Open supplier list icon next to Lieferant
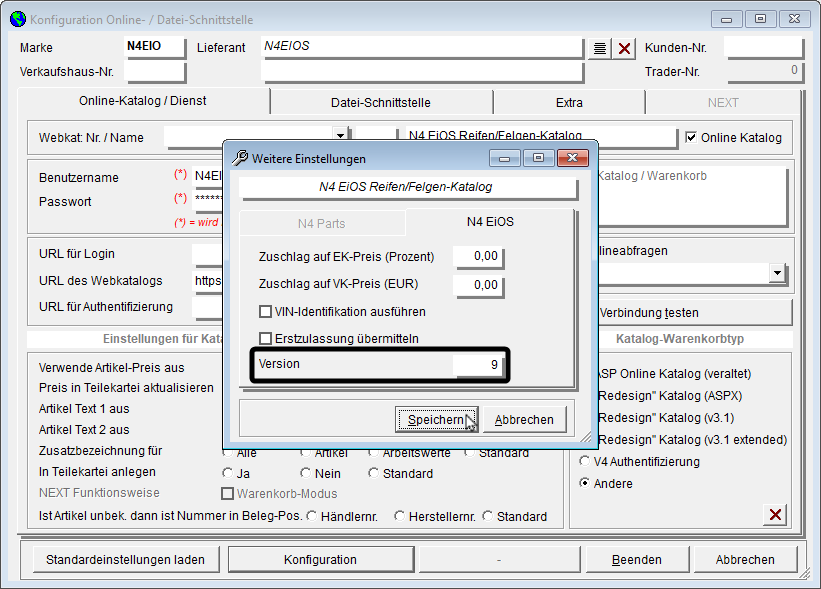 pos(600,49)
